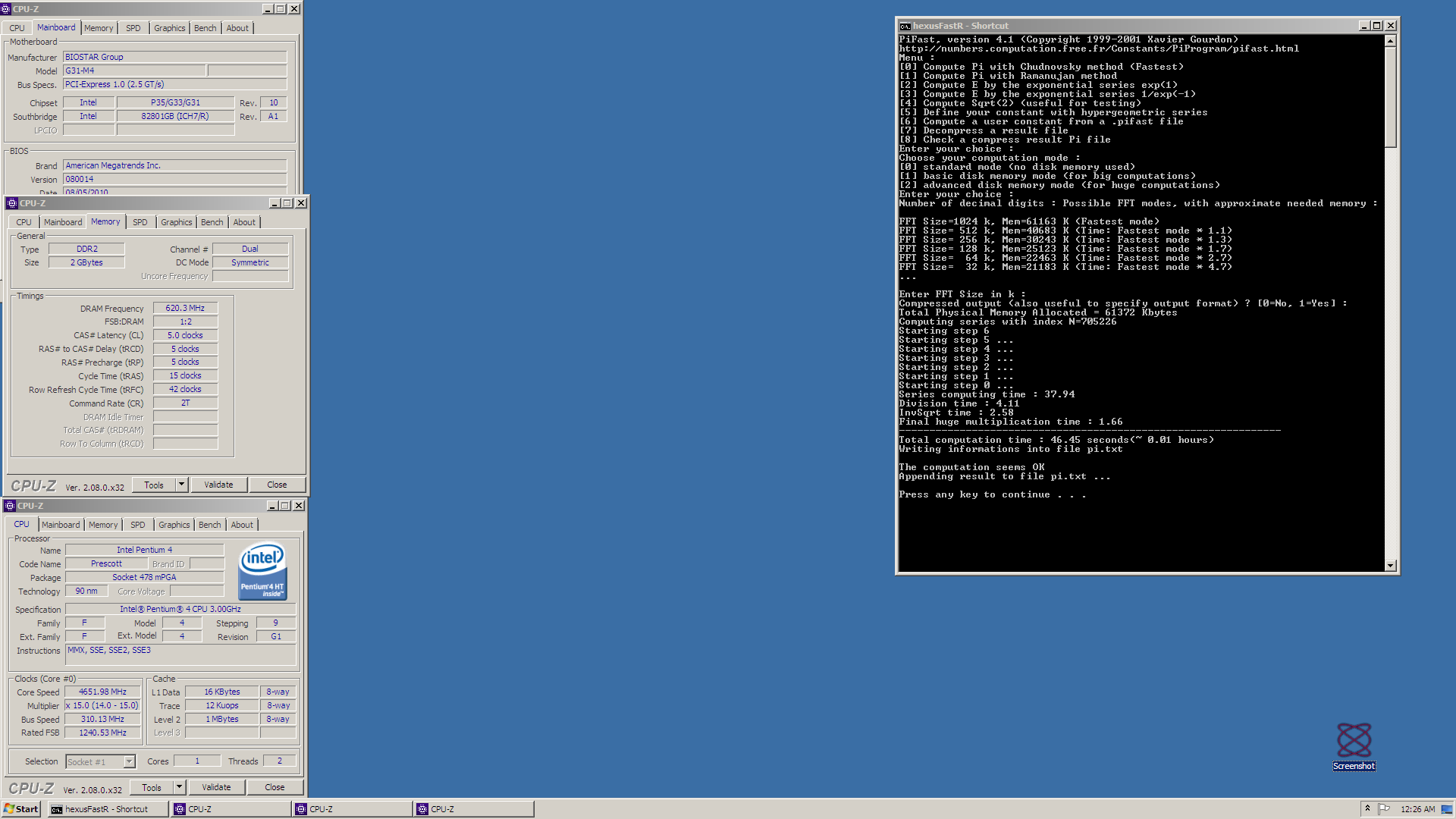
Task: Click CPU-Z icon in Memory window title bar
Action: coord(12,203)
